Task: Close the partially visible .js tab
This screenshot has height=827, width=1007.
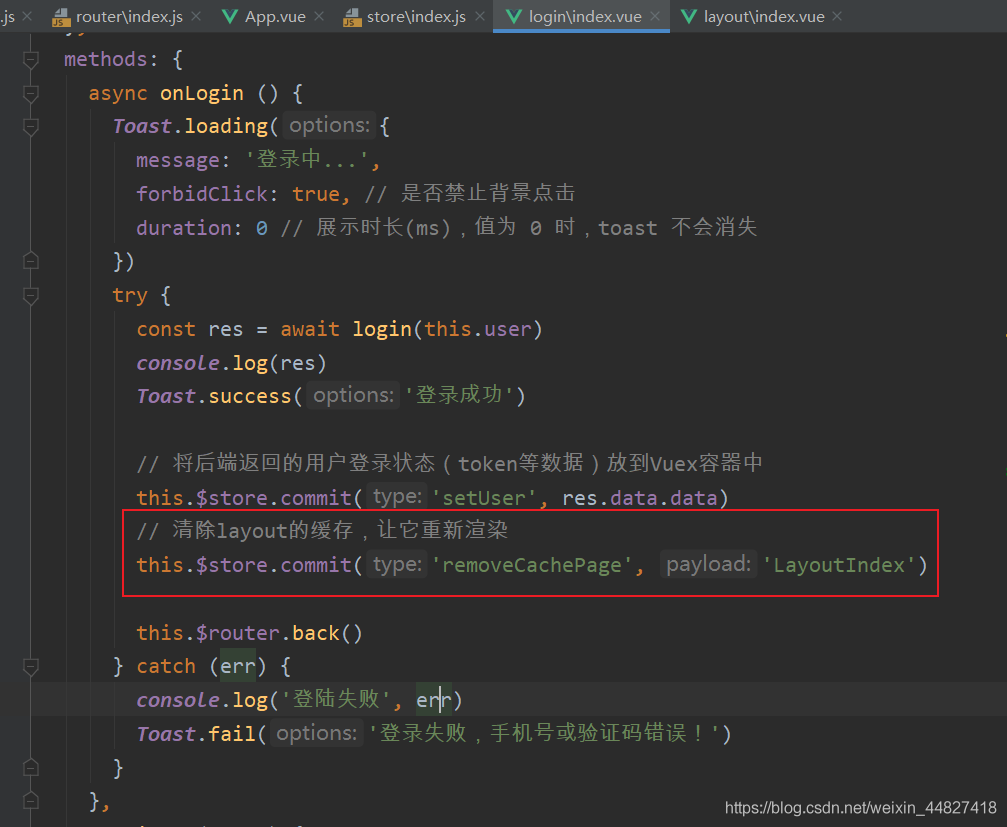Action: [x=27, y=17]
